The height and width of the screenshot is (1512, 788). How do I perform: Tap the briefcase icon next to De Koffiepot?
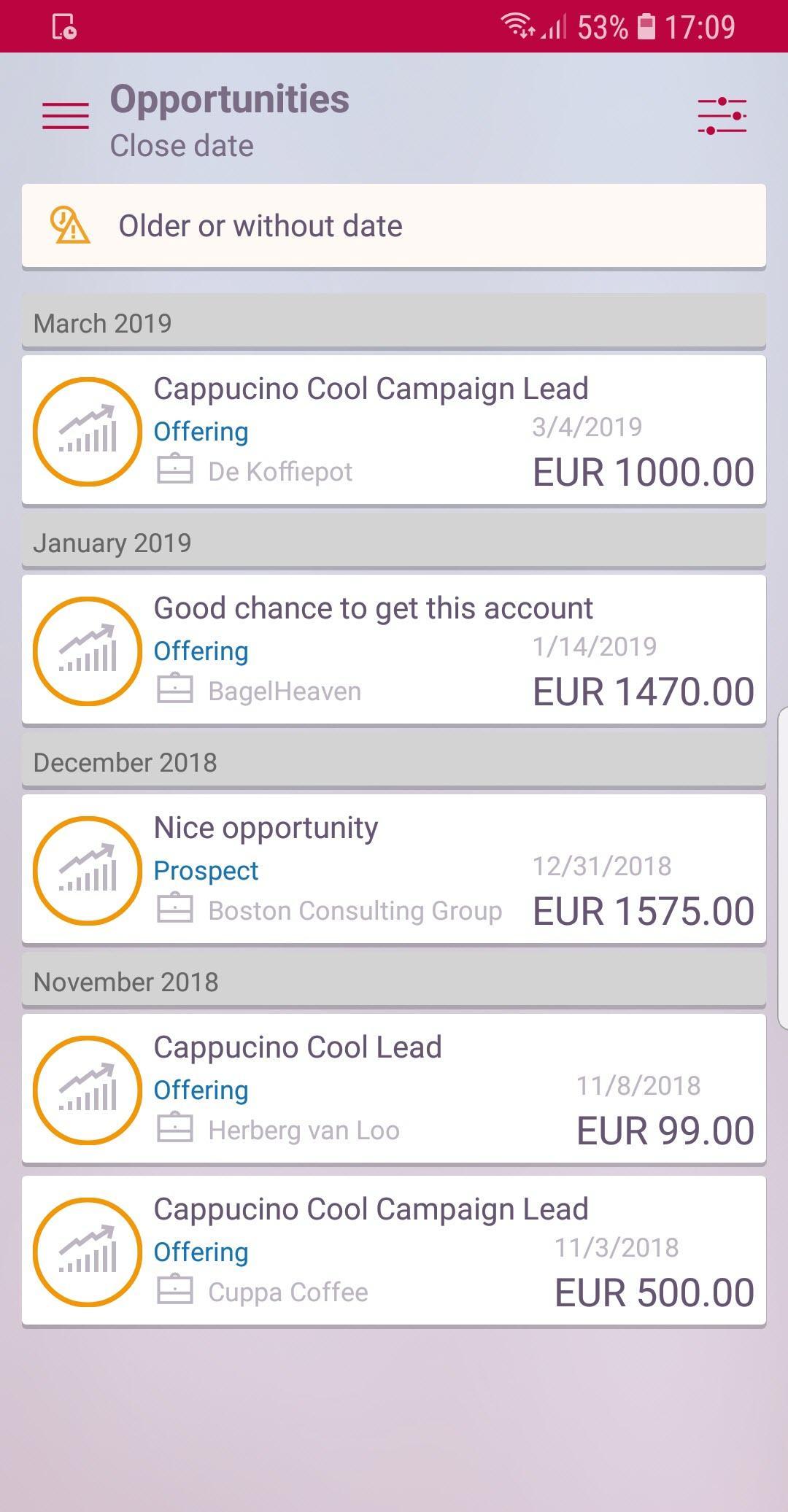[x=175, y=470]
